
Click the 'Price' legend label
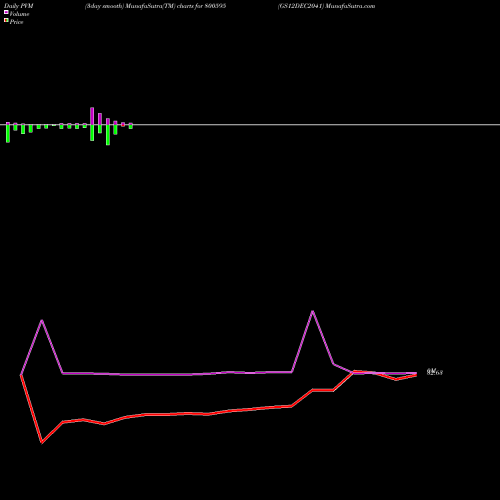pos(16,22)
